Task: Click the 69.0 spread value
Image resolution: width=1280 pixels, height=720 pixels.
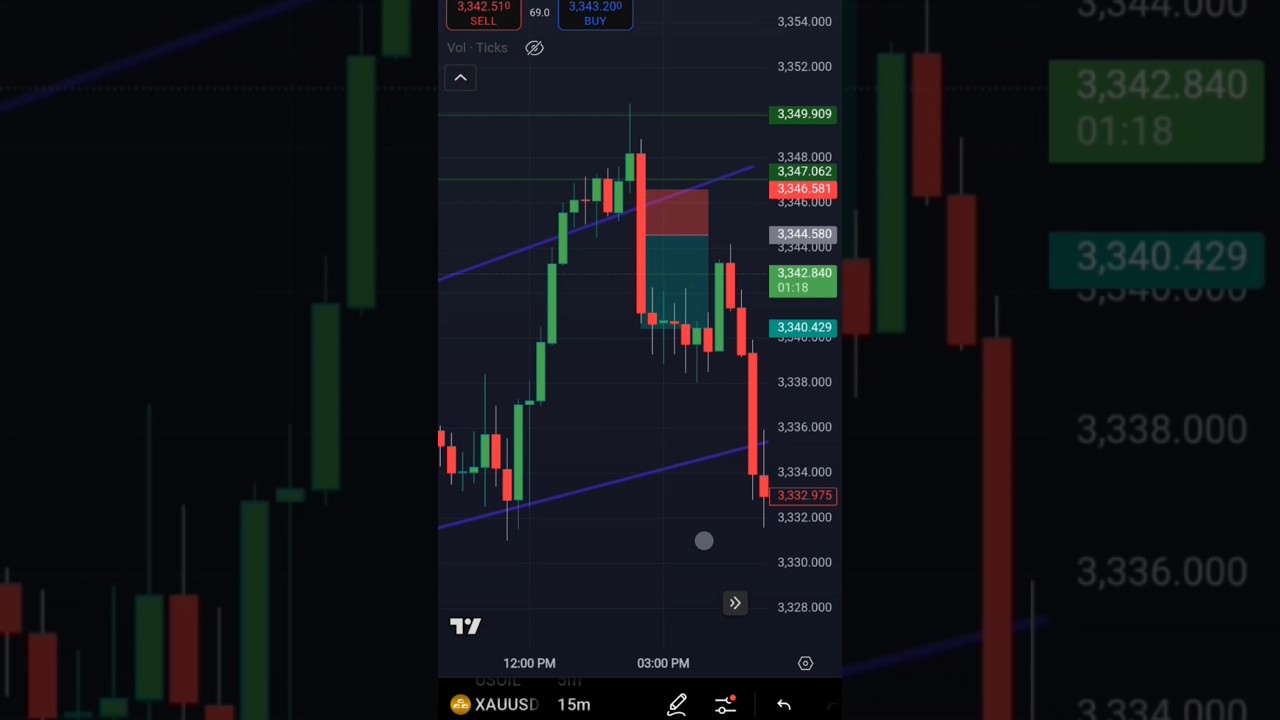Action: (x=539, y=13)
